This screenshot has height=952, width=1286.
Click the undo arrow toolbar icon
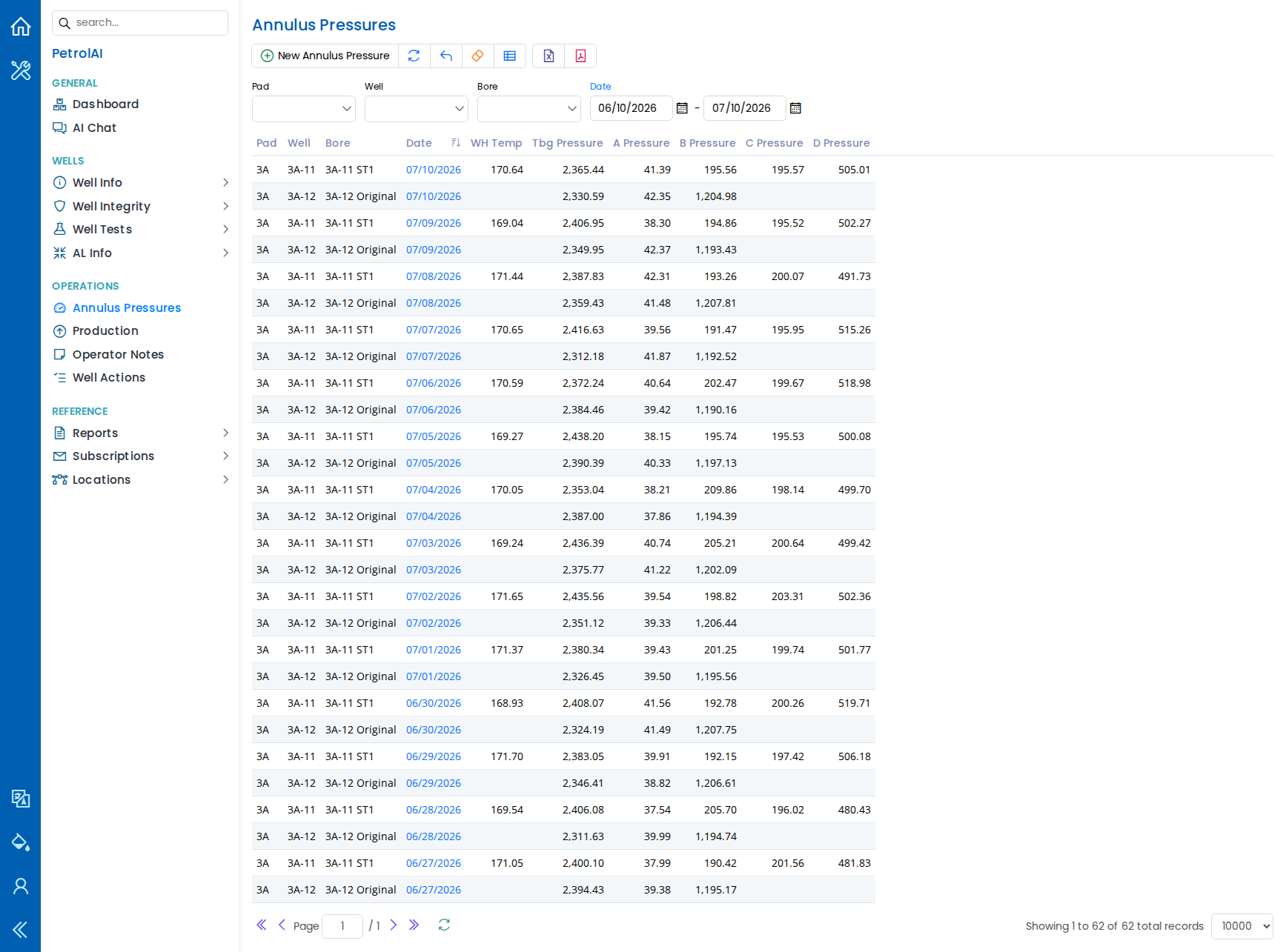[x=446, y=56]
